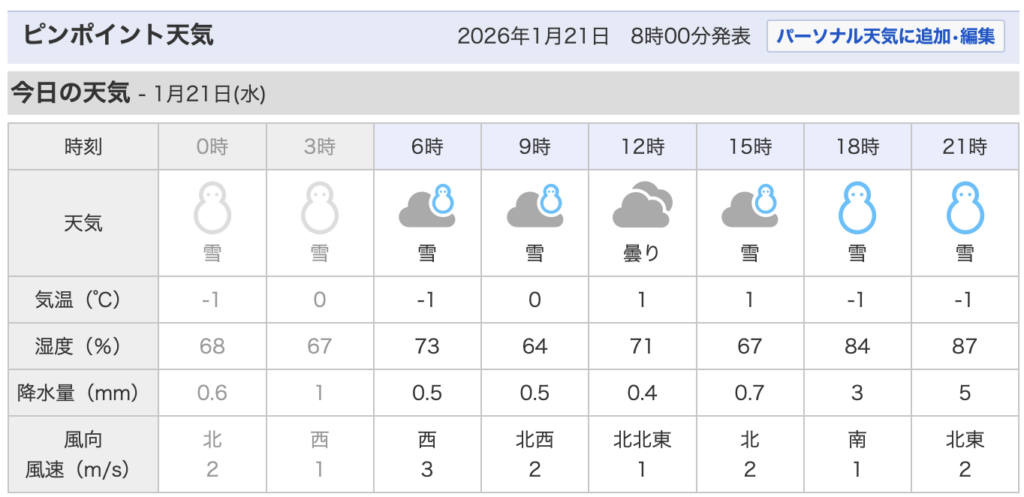Click the 21時 blue snowman icon
This screenshot has width=1024, height=497.
pos(965,207)
